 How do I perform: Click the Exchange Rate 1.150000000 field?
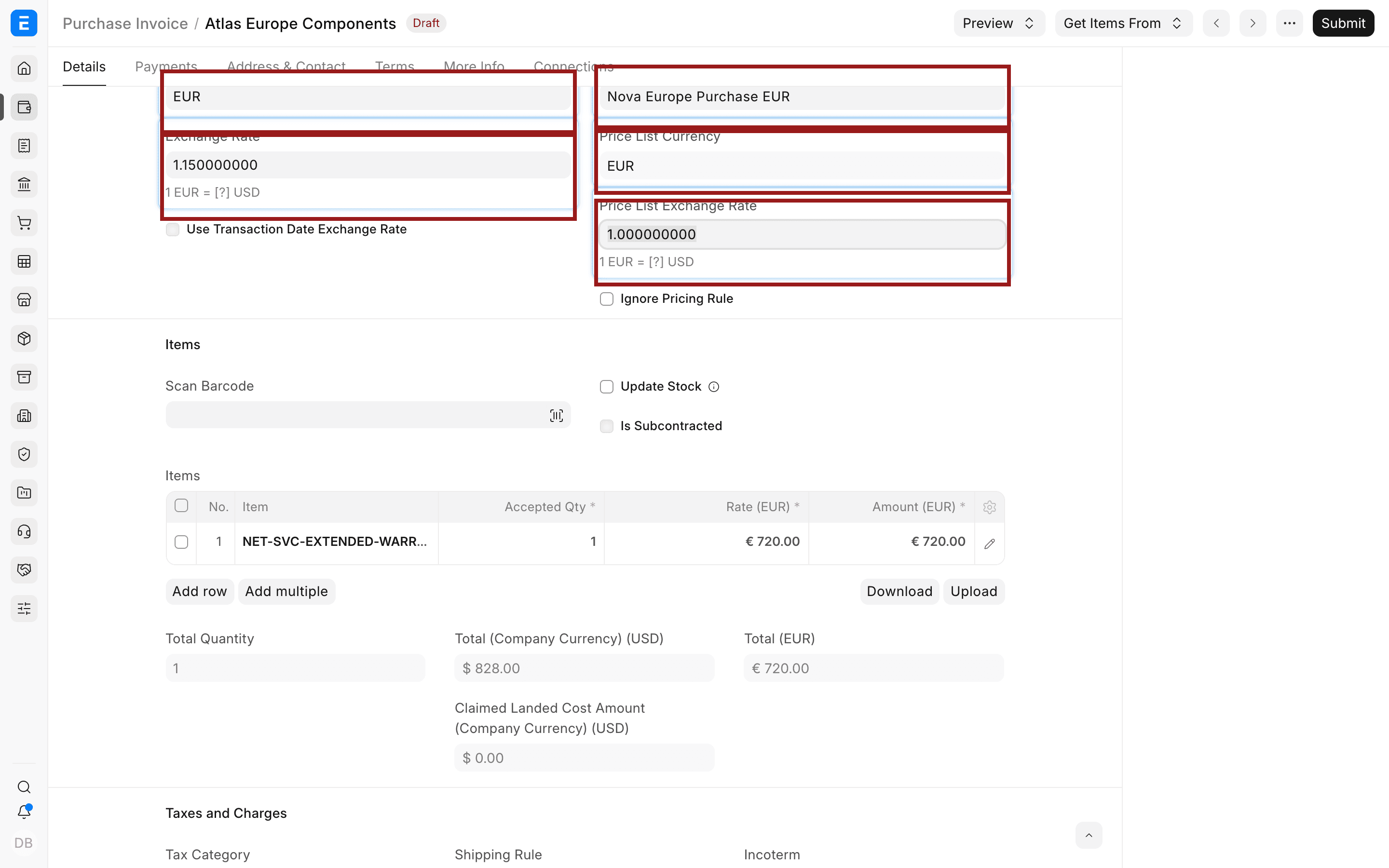[368, 165]
